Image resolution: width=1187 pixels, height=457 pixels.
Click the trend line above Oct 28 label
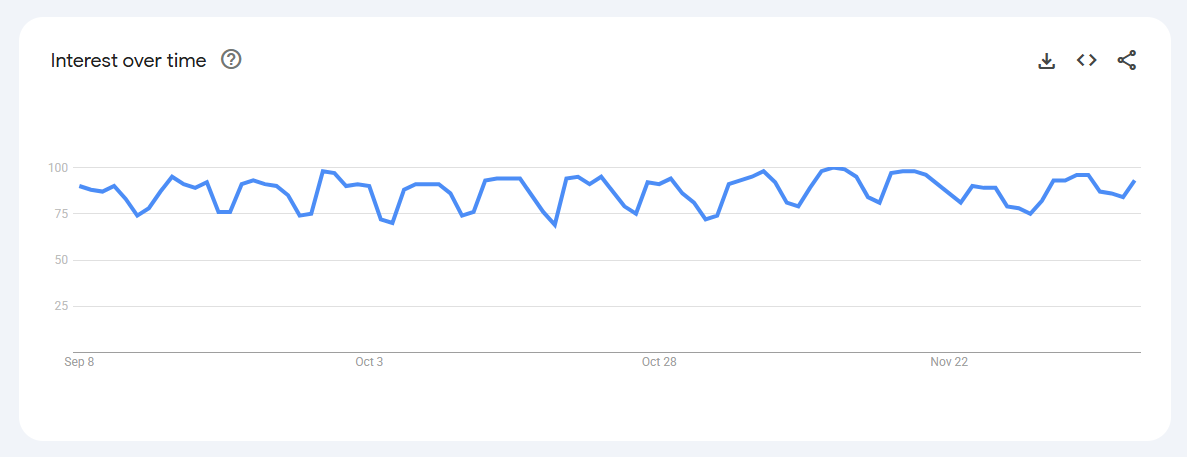659,184
